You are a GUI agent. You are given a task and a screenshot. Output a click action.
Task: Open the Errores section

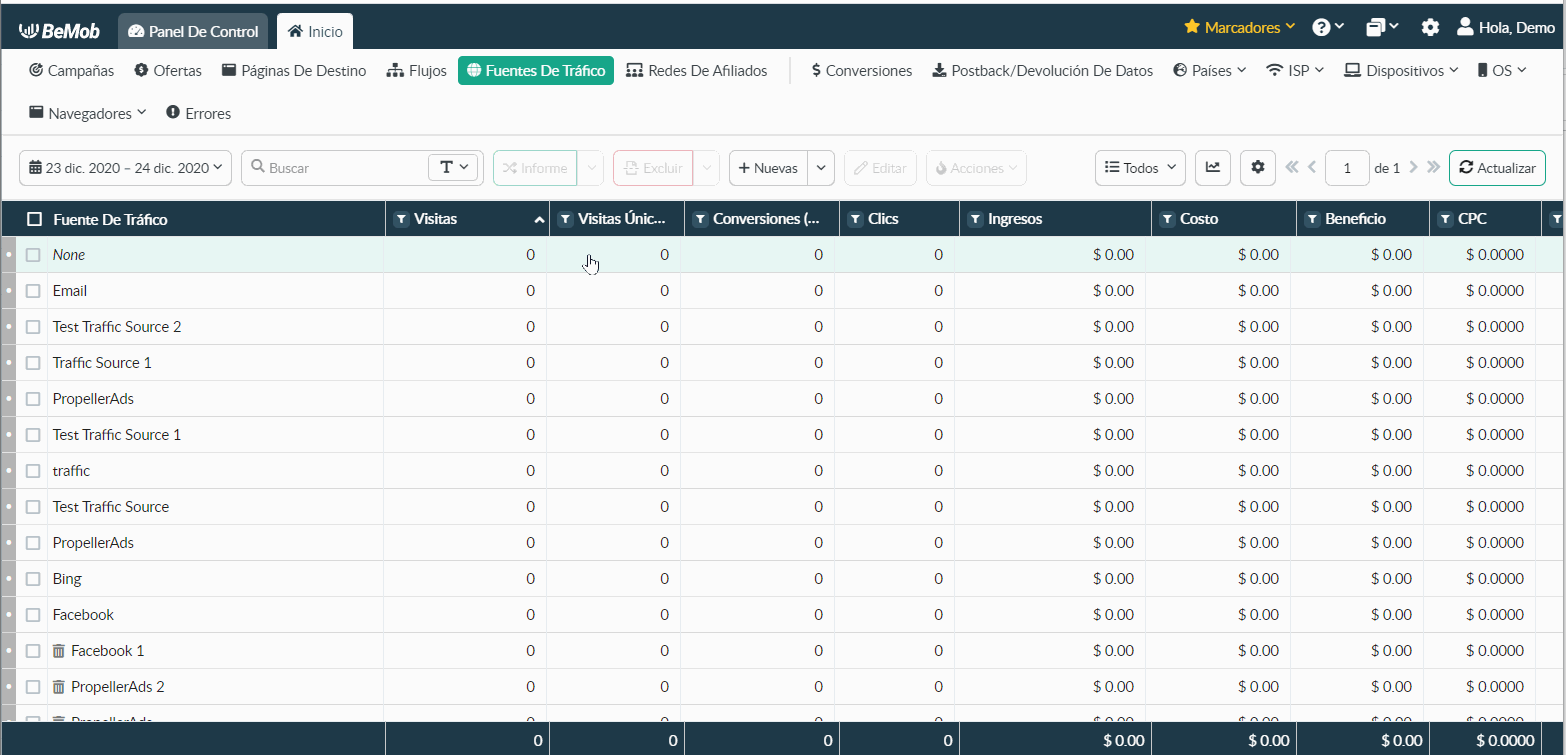pos(198,113)
